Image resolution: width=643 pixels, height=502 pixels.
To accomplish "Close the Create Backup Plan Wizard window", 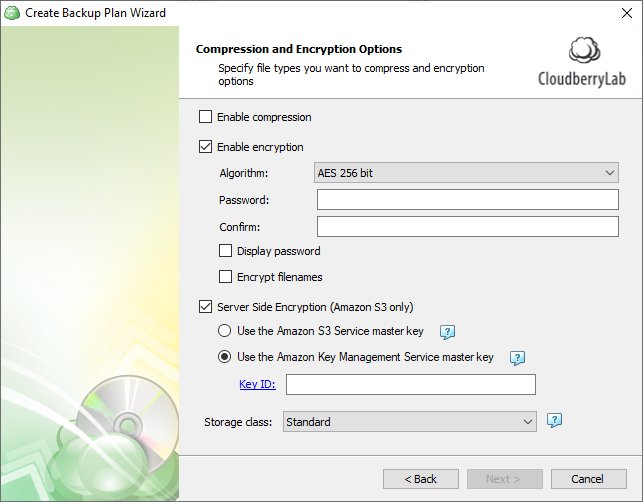I will click(x=627, y=13).
